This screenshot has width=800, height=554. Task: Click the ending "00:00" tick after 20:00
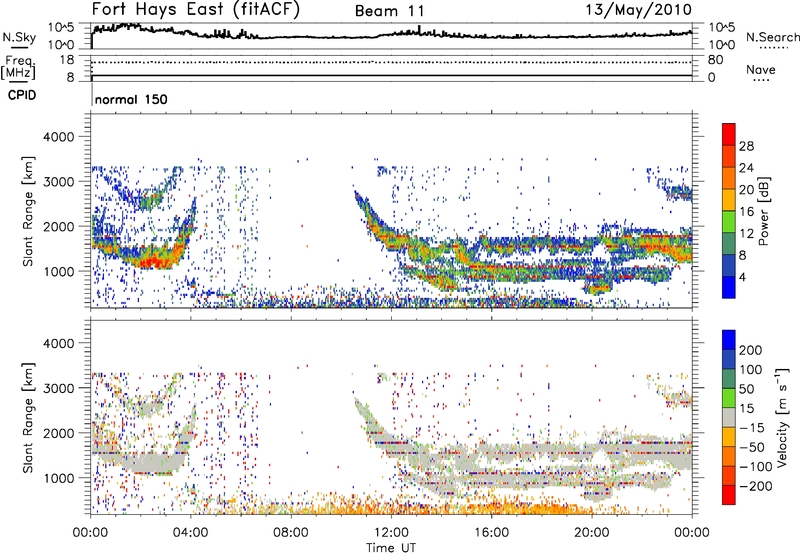[692, 533]
